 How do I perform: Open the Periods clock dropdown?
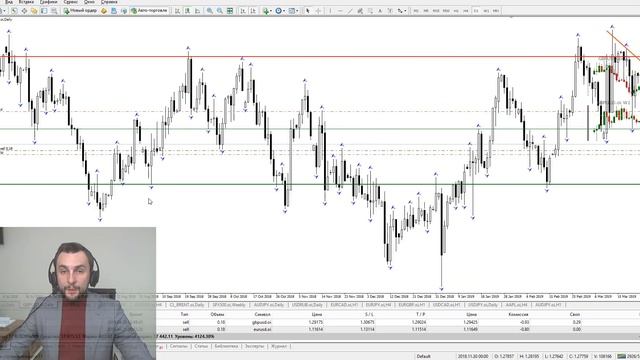point(280,11)
